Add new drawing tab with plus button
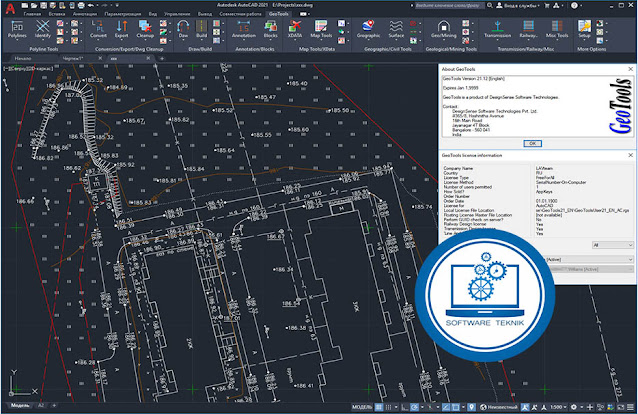This screenshot has width=638, height=414. (x=162, y=58)
